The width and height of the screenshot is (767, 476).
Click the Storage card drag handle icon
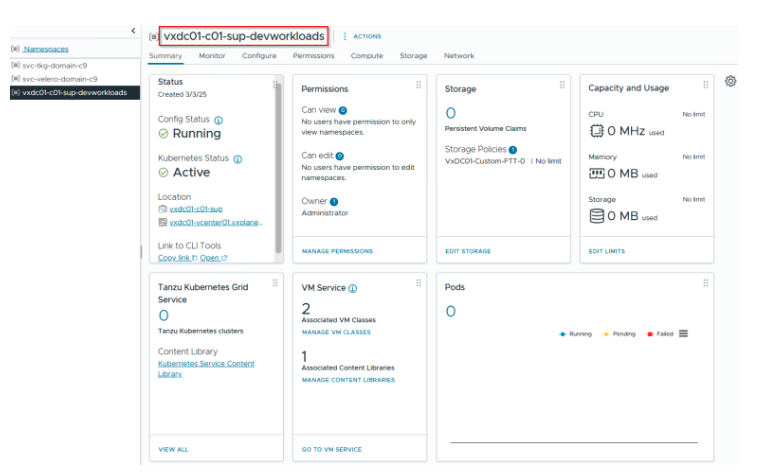click(x=562, y=85)
